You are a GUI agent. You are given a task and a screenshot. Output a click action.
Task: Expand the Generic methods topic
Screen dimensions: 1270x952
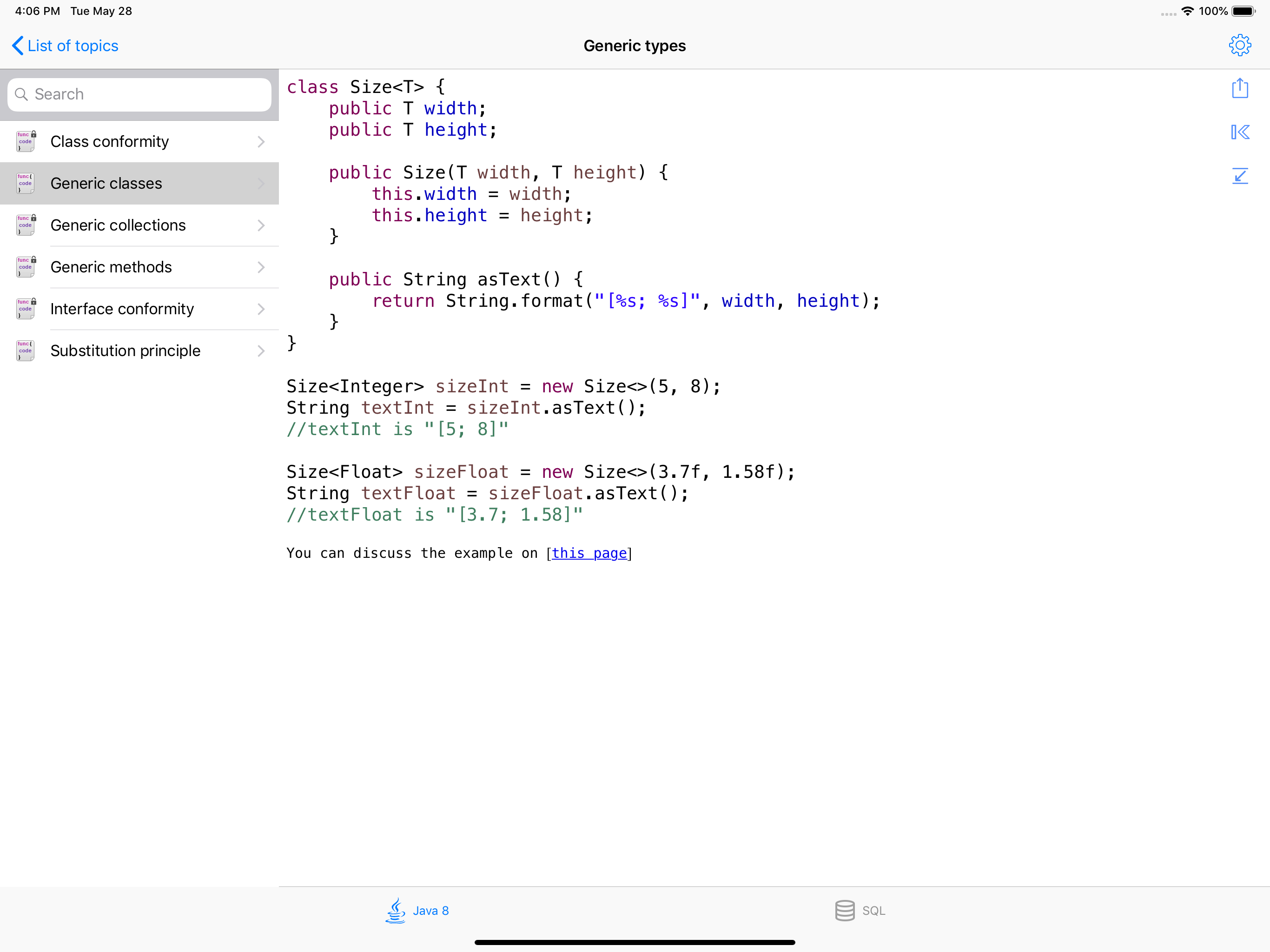pyautogui.click(x=261, y=267)
